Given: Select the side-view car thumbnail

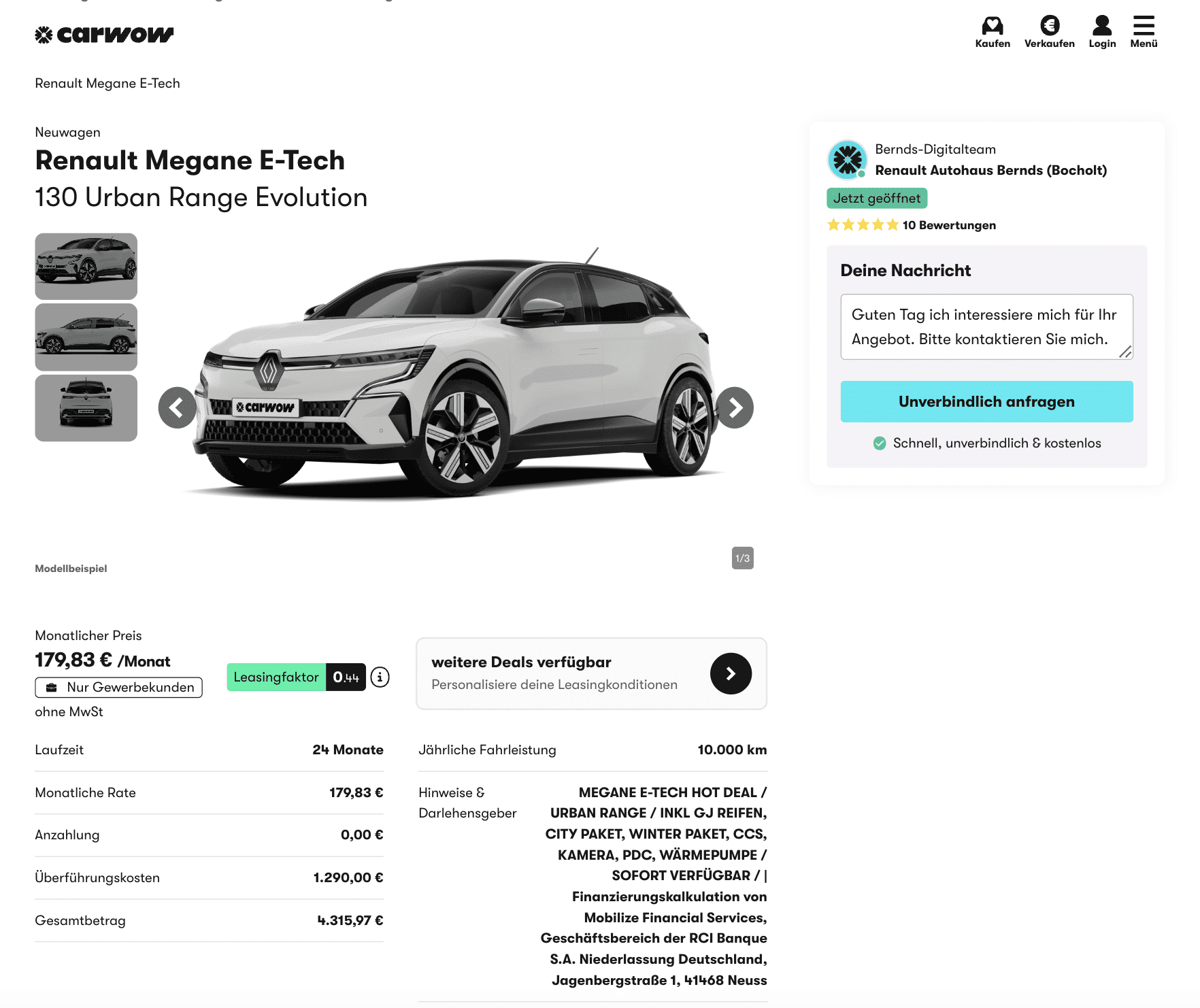Looking at the screenshot, I should coord(86,337).
